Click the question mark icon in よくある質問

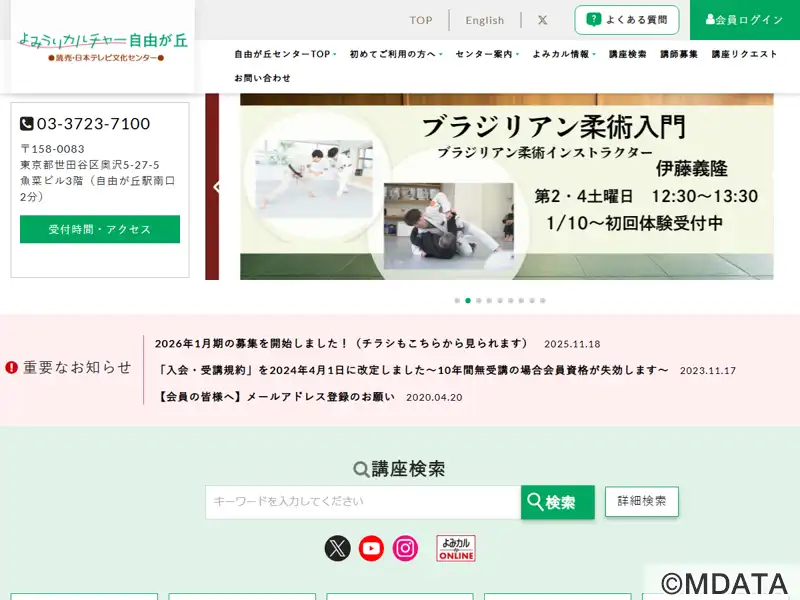[x=593, y=19]
